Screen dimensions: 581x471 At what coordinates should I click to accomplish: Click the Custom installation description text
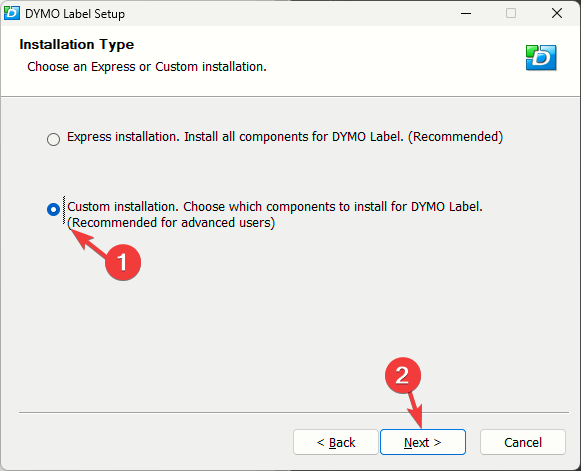pyautogui.click(x=275, y=215)
